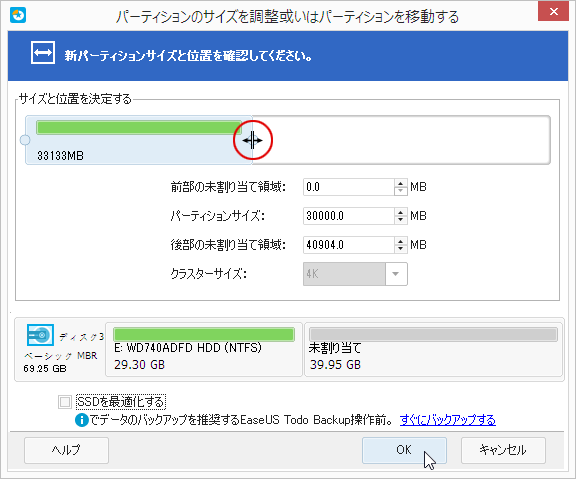This screenshot has height=479, width=576.
Task: Click the right edge handle of partition bar
Action: coord(252,140)
